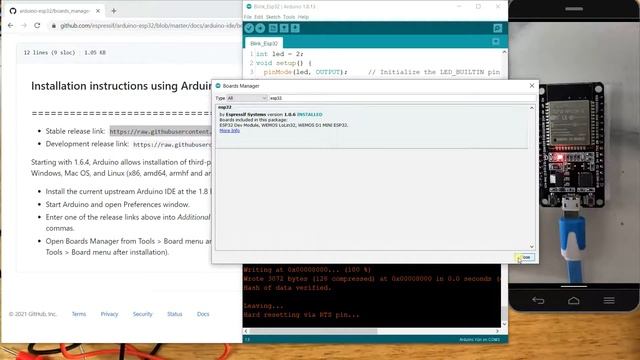This screenshot has height=360, width=640.
Task: Click the Arduino status bar board info text
Action: point(479,340)
